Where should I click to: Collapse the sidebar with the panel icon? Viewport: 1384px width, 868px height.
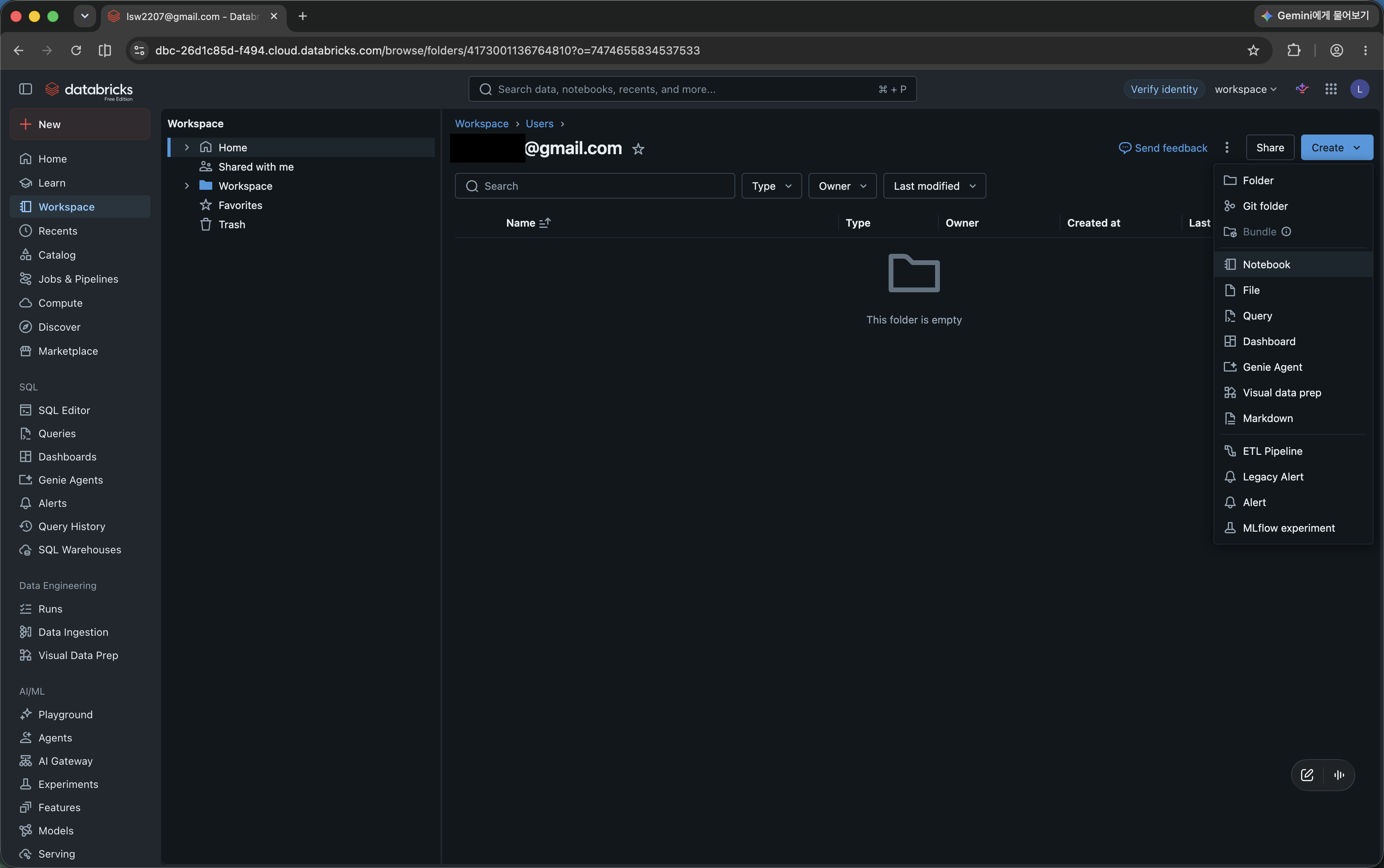pyautogui.click(x=25, y=89)
